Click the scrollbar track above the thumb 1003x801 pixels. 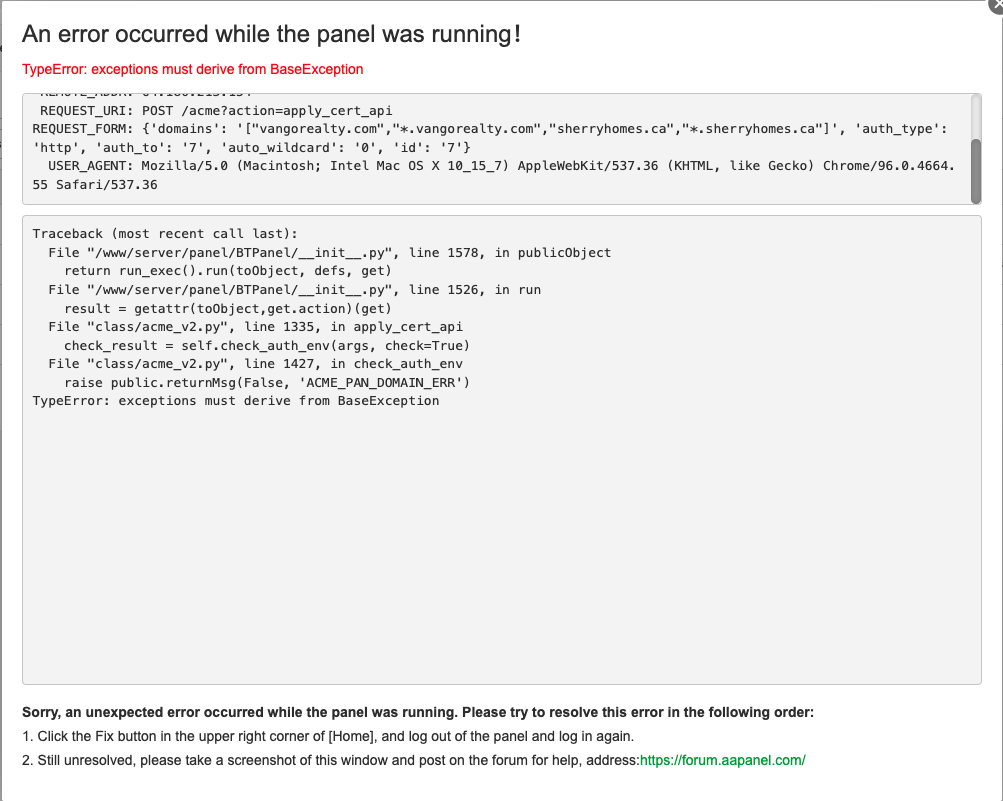click(975, 115)
